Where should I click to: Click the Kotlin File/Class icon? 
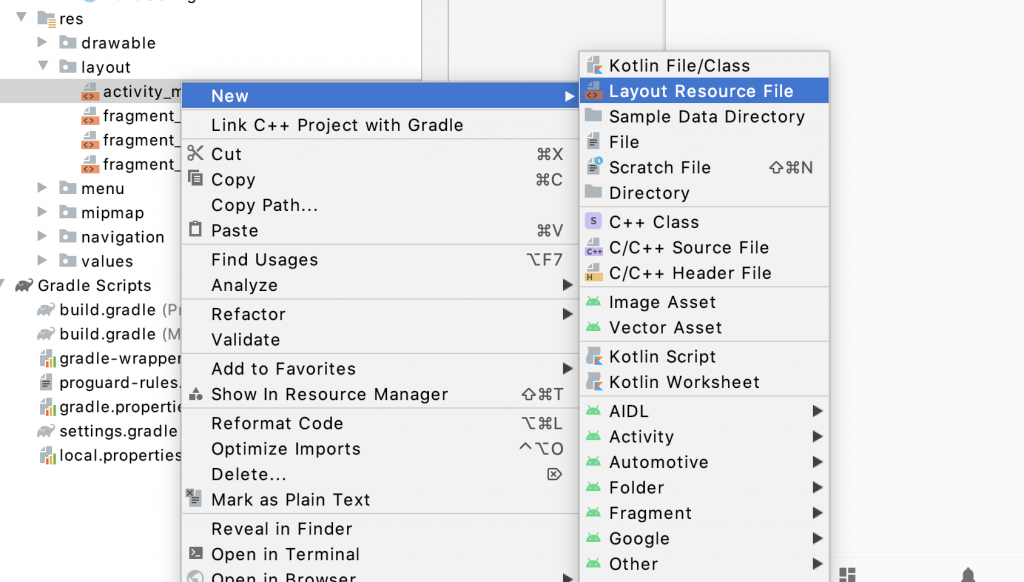click(594, 66)
